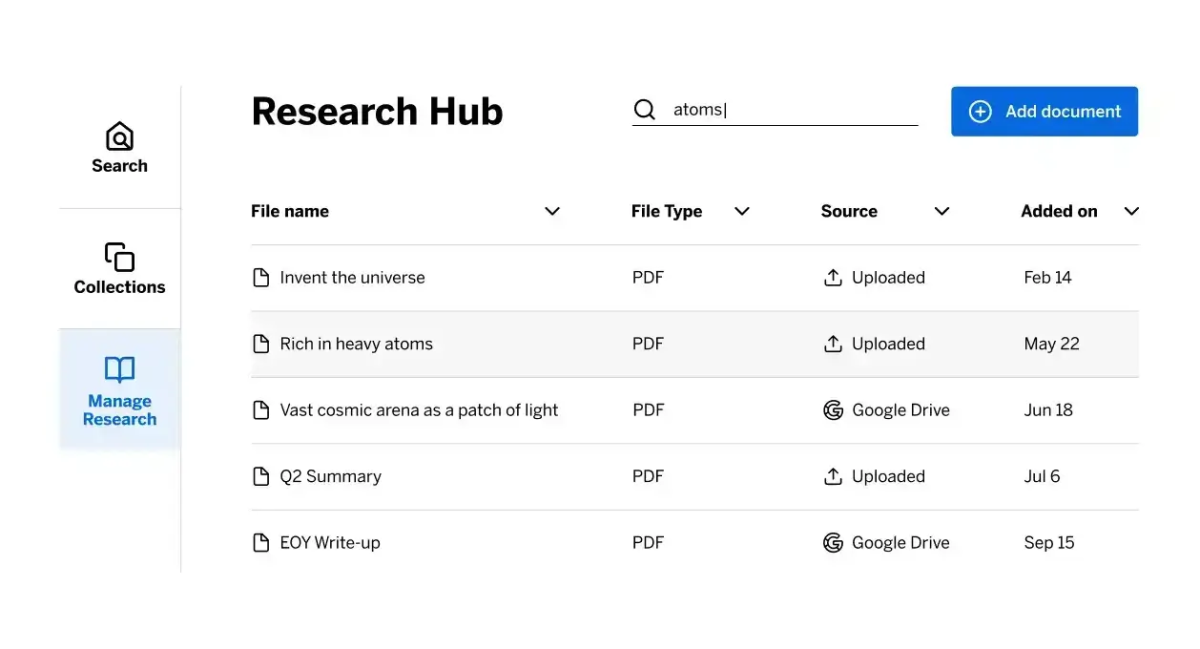This screenshot has width=1200, height=649.
Task: Click the magnifying glass search icon
Action: point(644,109)
